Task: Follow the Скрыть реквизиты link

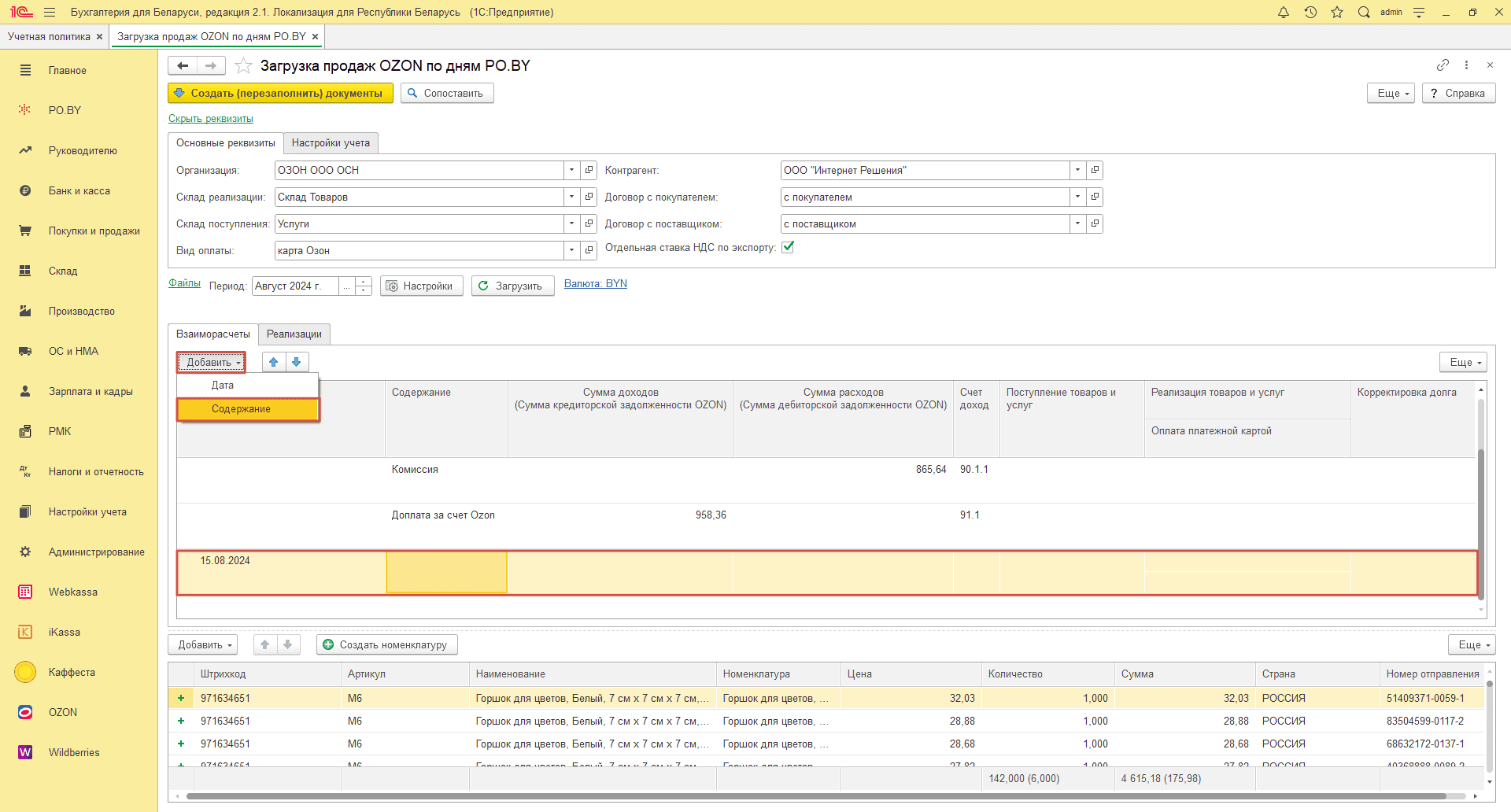Action: point(211,119)
